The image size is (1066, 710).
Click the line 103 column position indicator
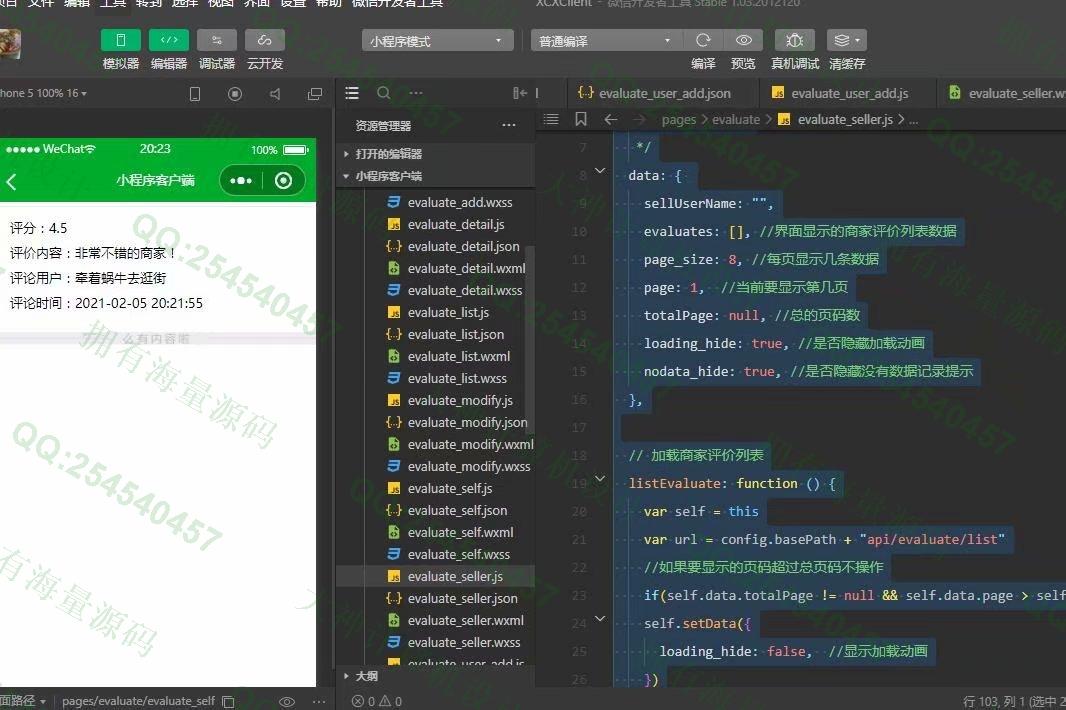(1014, 701)
